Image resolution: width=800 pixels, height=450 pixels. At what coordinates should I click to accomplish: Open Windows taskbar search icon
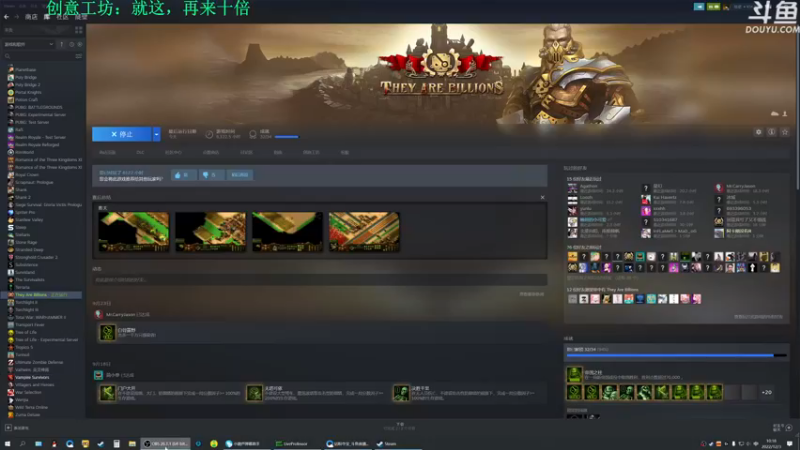click(22, 444)
